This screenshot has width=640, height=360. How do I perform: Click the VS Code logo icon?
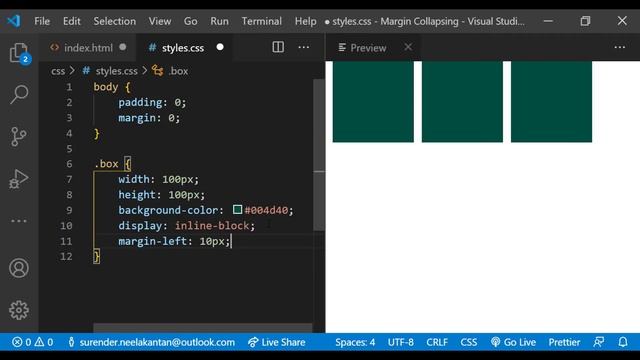[x=13, y=21]
